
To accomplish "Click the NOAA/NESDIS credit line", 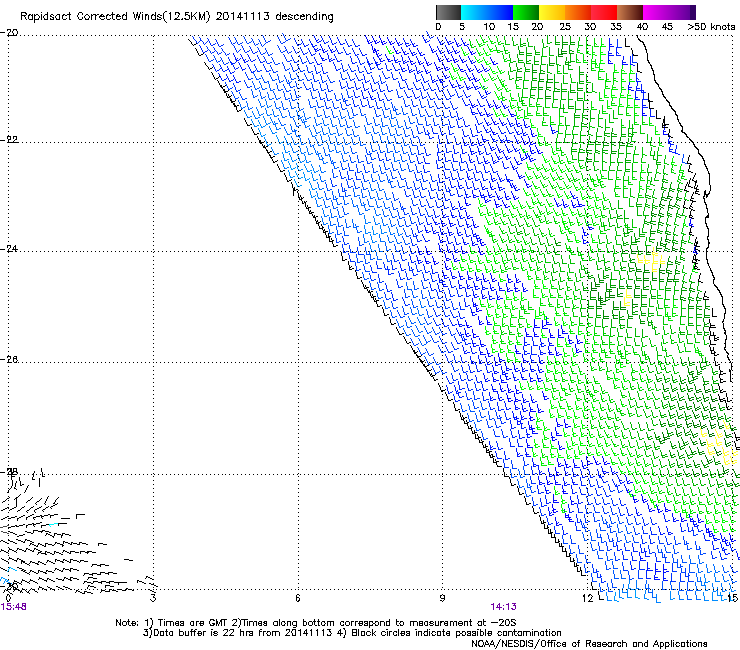I will pyautogui.click(x=589, y=644).
